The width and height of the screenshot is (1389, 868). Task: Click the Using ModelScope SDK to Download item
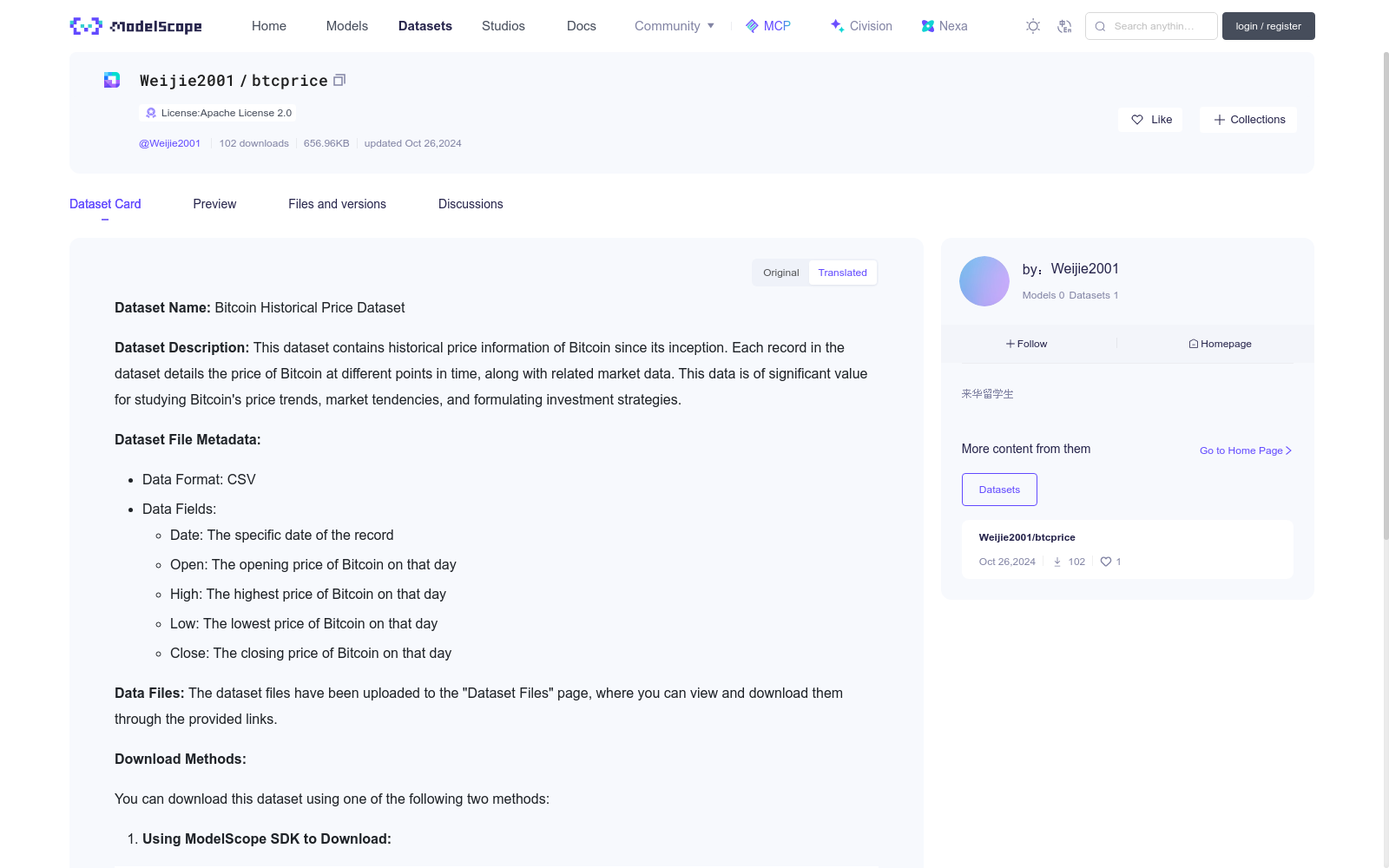267,838
